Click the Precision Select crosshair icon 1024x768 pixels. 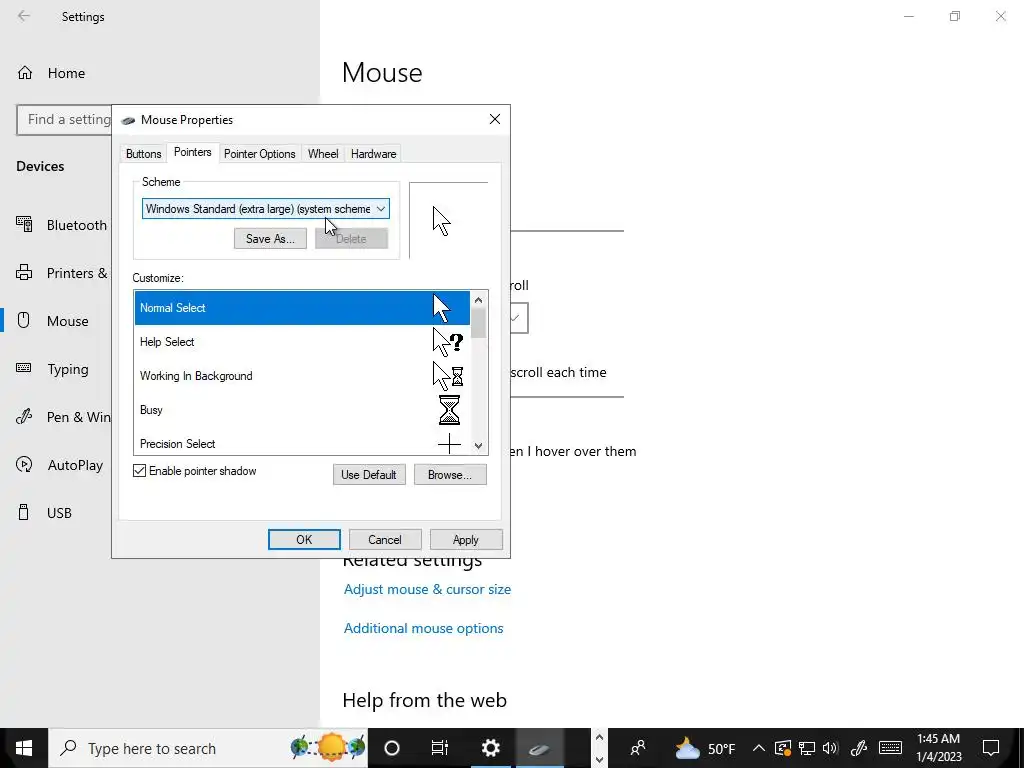pos(449,444)
